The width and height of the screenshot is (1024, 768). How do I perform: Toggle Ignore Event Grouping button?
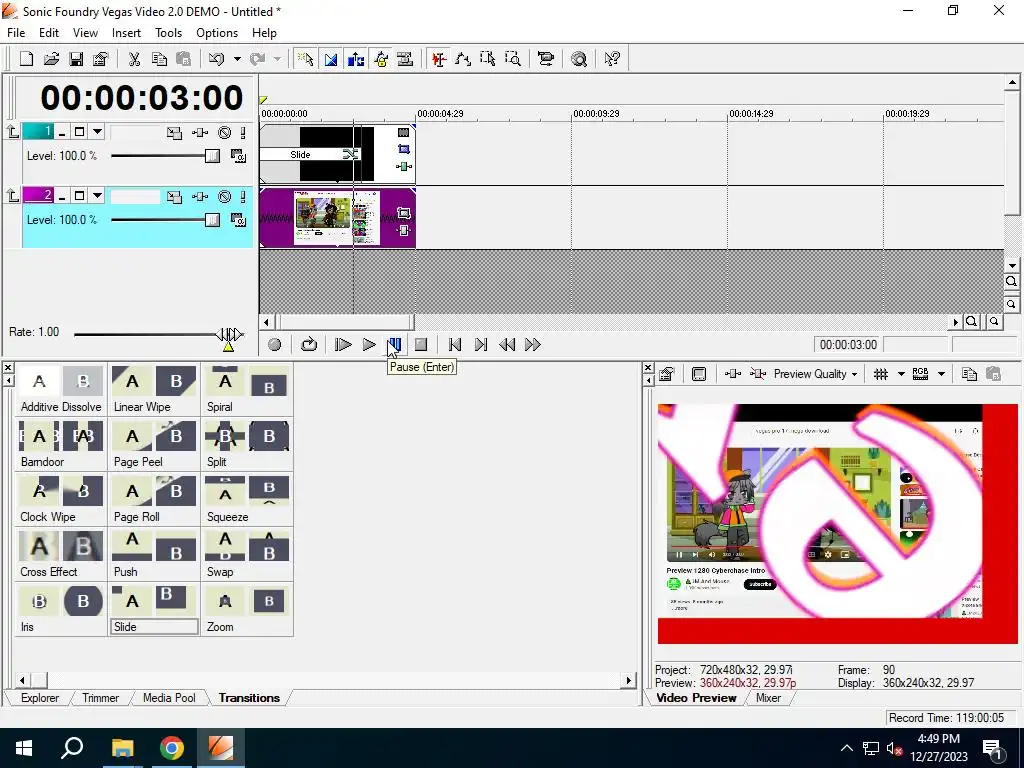pyautogui.click(x=406, y=59)
